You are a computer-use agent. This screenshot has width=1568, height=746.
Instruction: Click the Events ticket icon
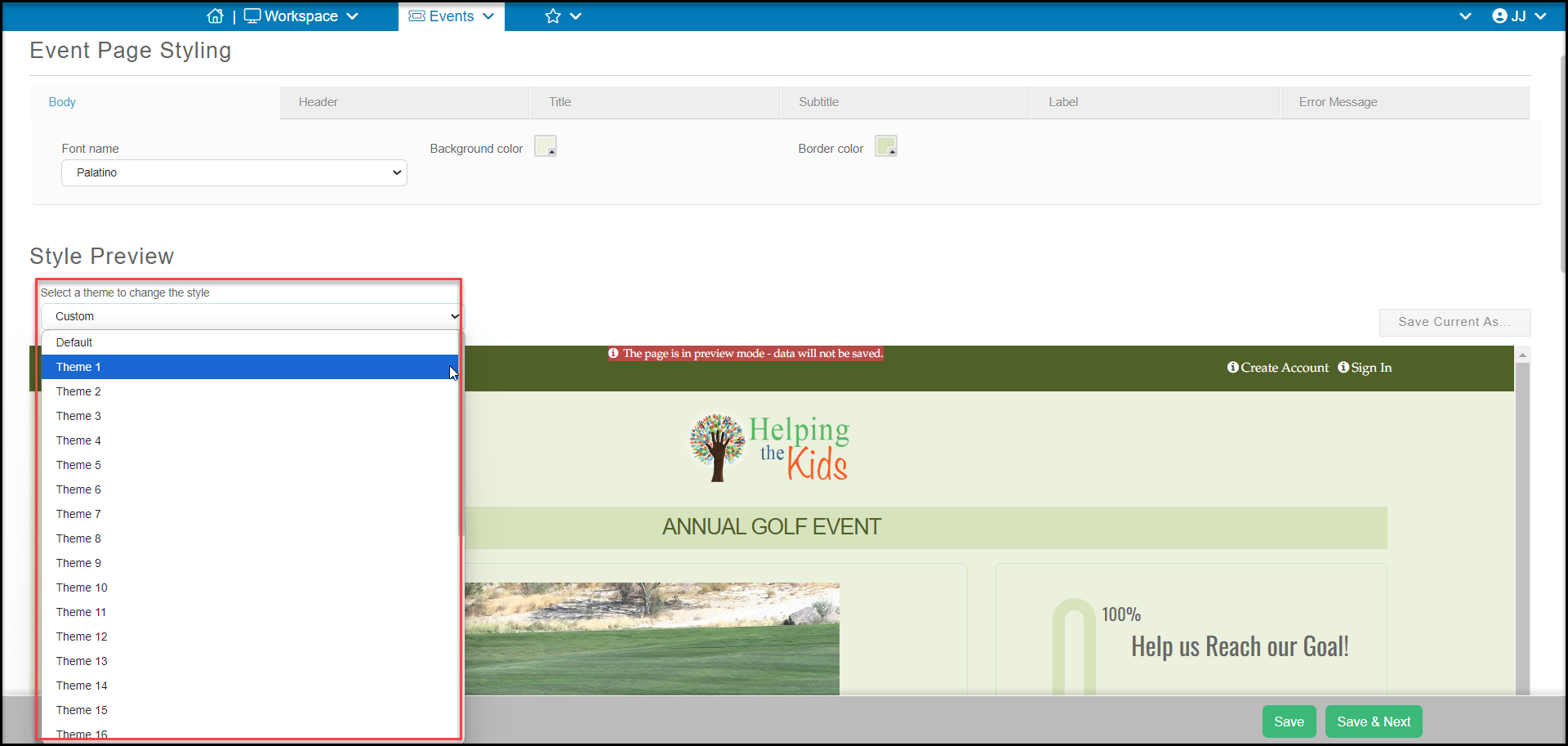click(x=416, y=16)
